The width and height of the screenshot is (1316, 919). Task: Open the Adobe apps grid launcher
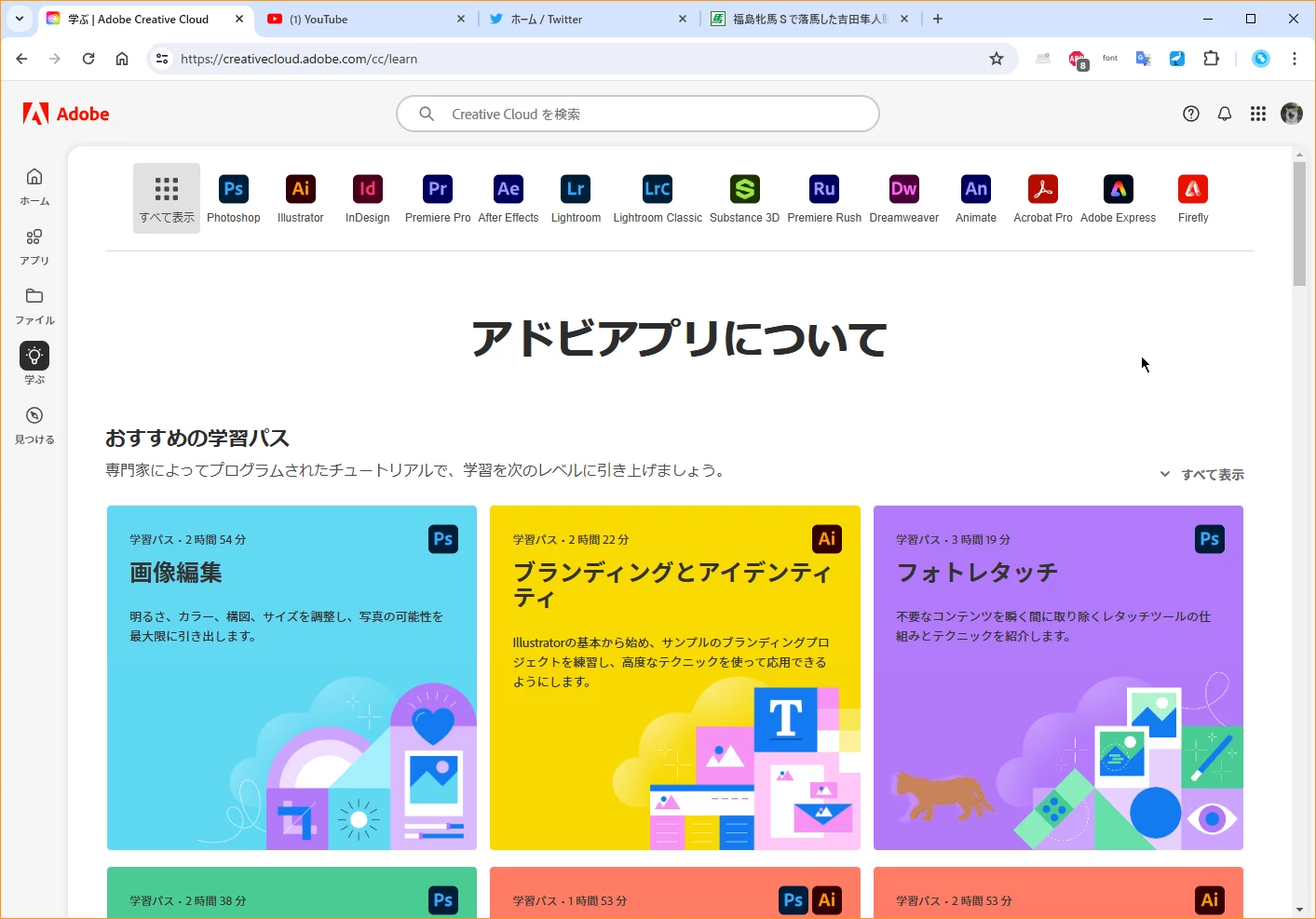pyautogui.click(x=1258, y=114)
